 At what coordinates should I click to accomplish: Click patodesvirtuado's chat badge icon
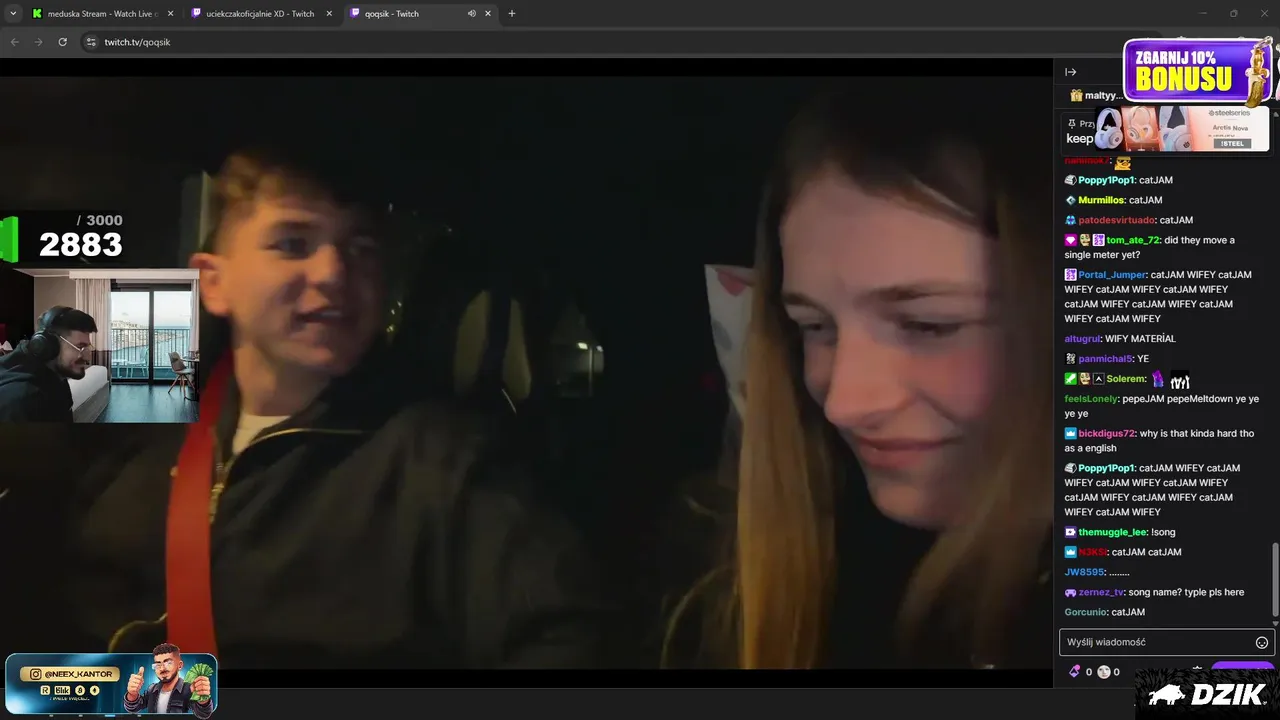(x=1070, y=220)
